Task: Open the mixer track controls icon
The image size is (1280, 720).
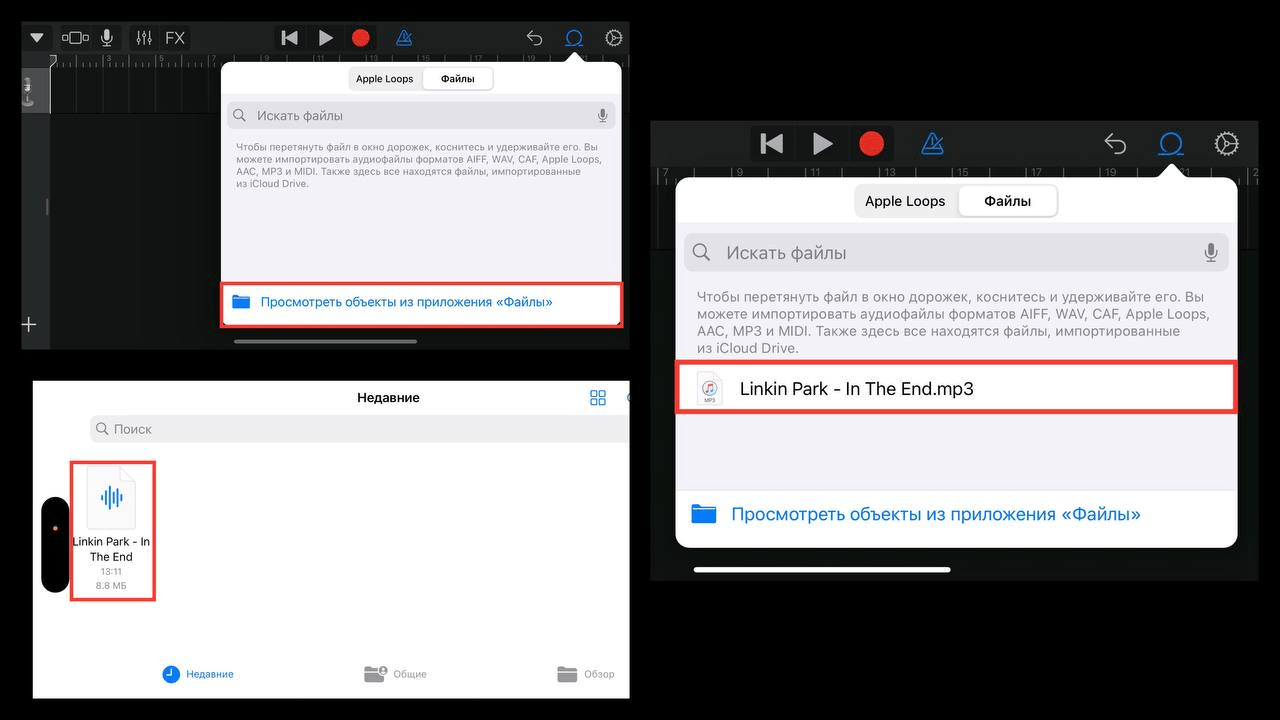Action: [144, 38]
